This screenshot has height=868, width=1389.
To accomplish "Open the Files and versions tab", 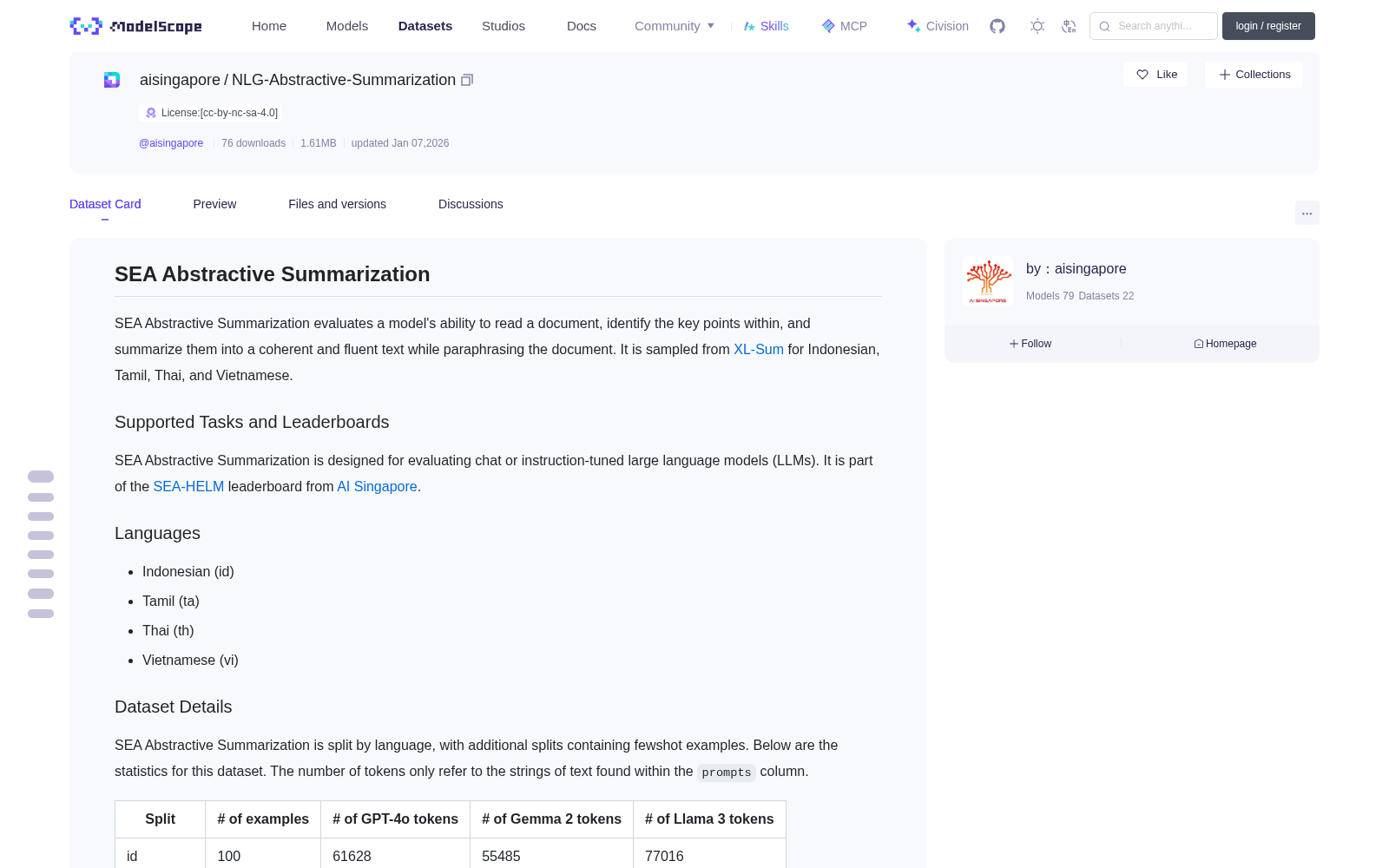I will pos(337,204).
